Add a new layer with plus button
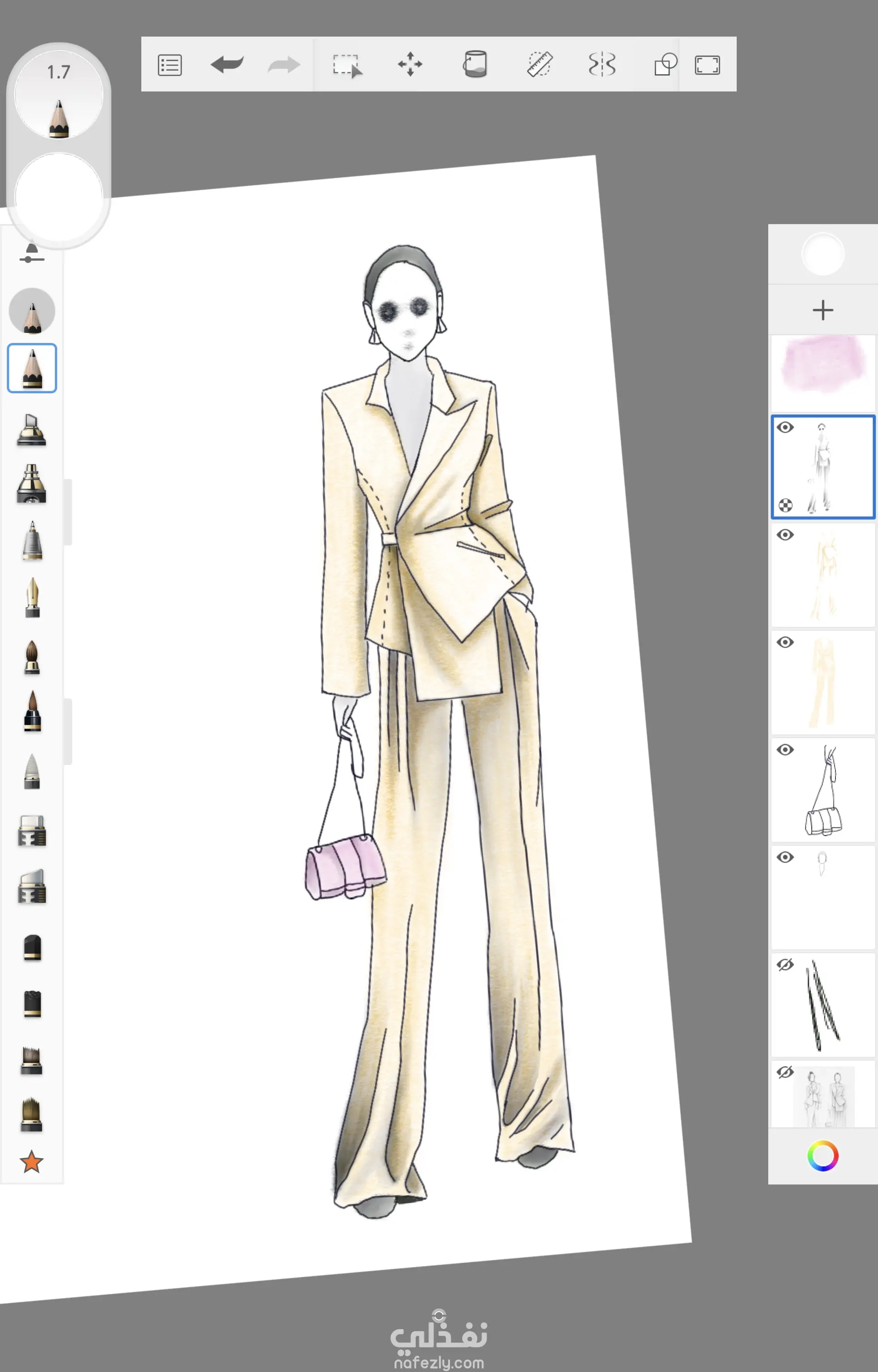878x1372 pixels. [822, 310]
